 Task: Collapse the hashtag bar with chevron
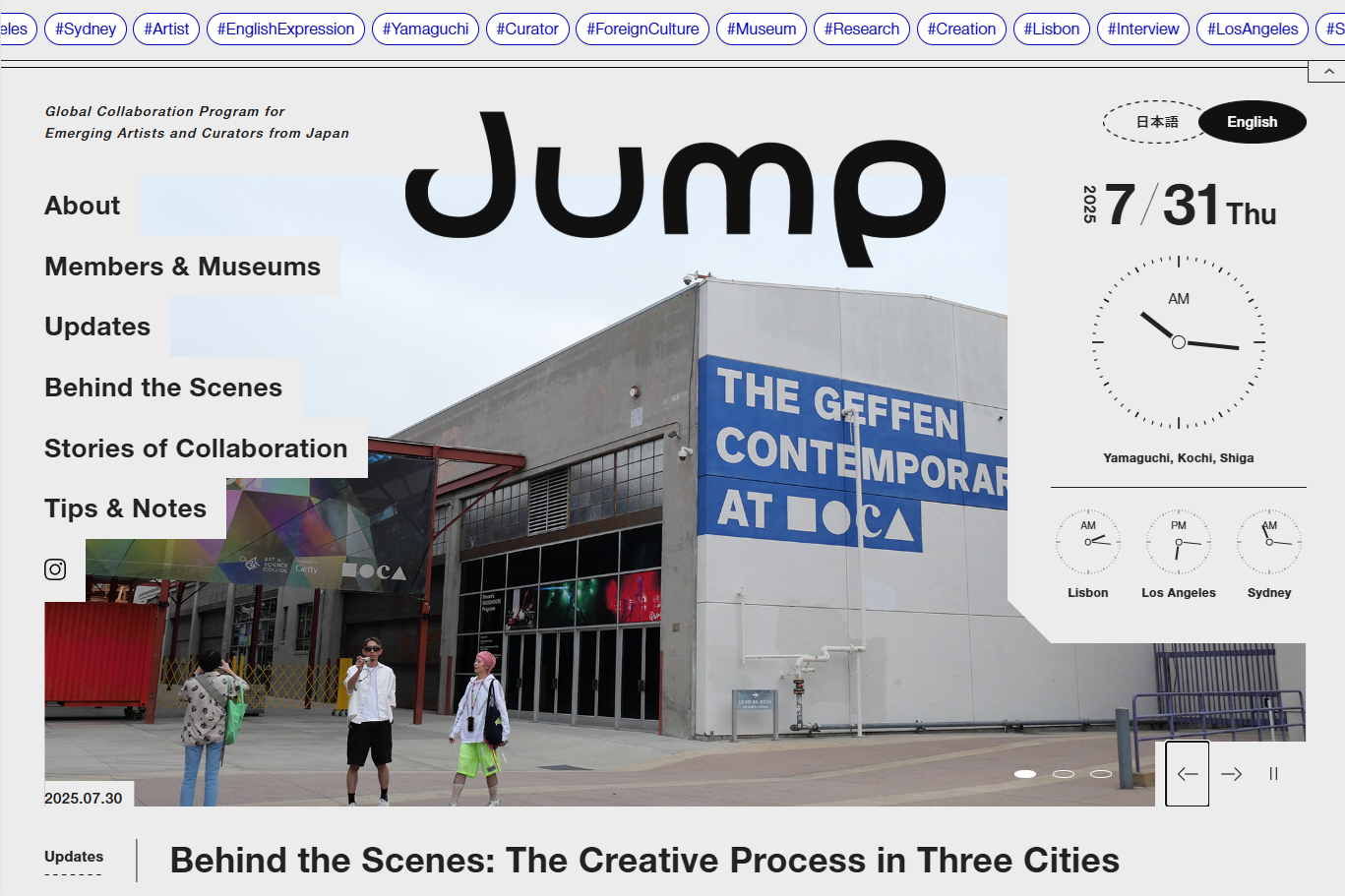[x=1327, y=72]
